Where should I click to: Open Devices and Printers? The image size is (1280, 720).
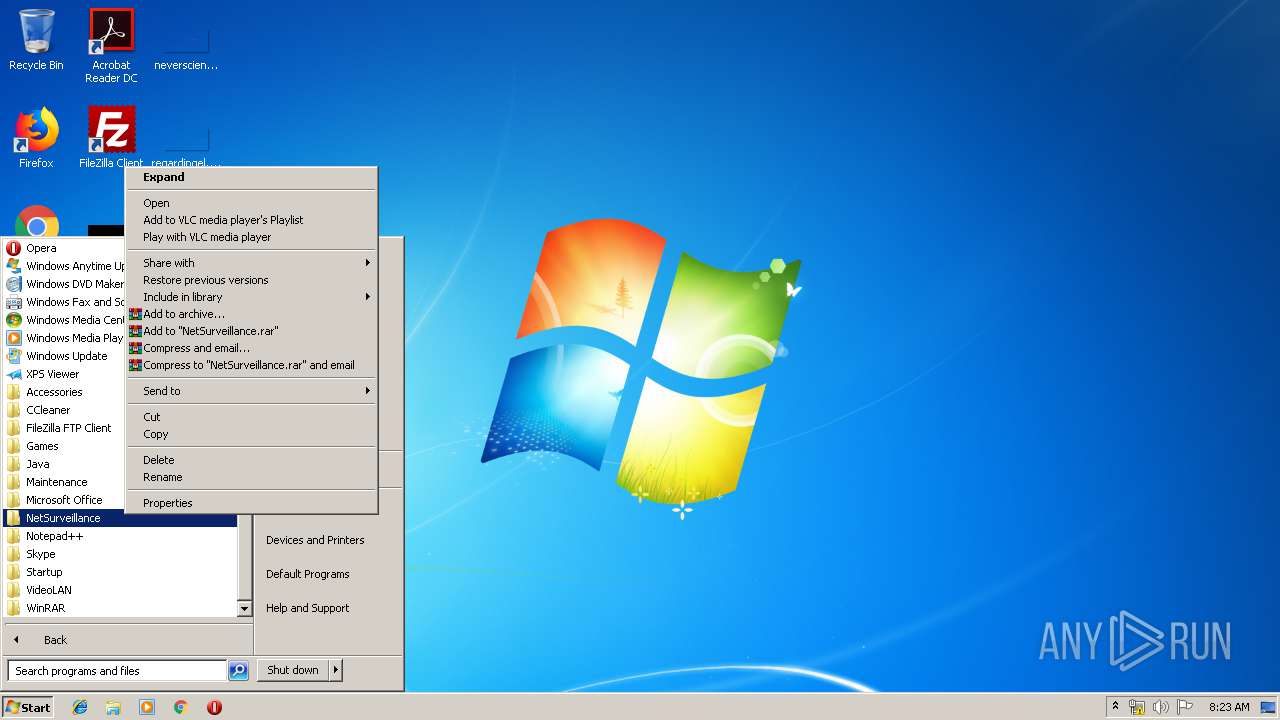click(x=315, y=540)
